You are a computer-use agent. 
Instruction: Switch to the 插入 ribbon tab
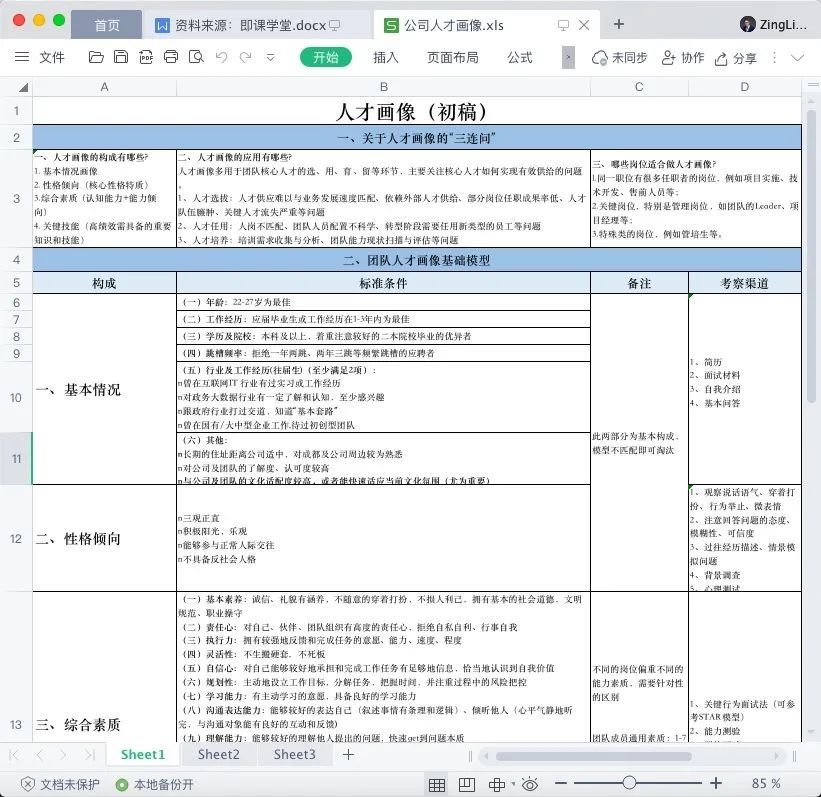386,58
